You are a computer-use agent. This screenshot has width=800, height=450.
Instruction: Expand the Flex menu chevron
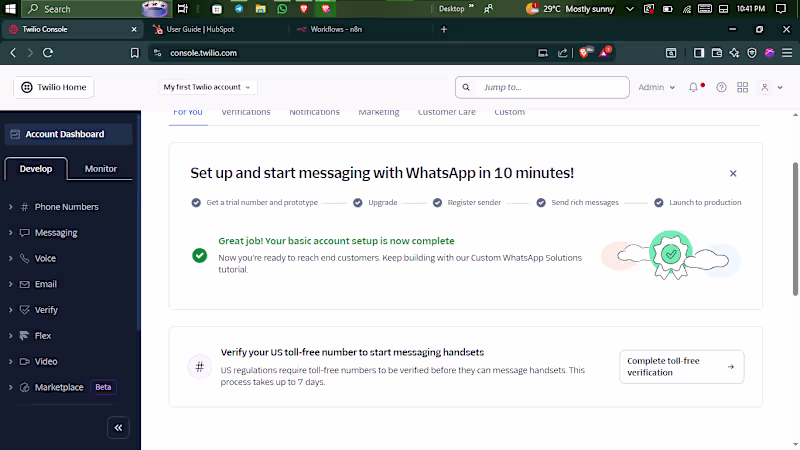tap(10, 336)
